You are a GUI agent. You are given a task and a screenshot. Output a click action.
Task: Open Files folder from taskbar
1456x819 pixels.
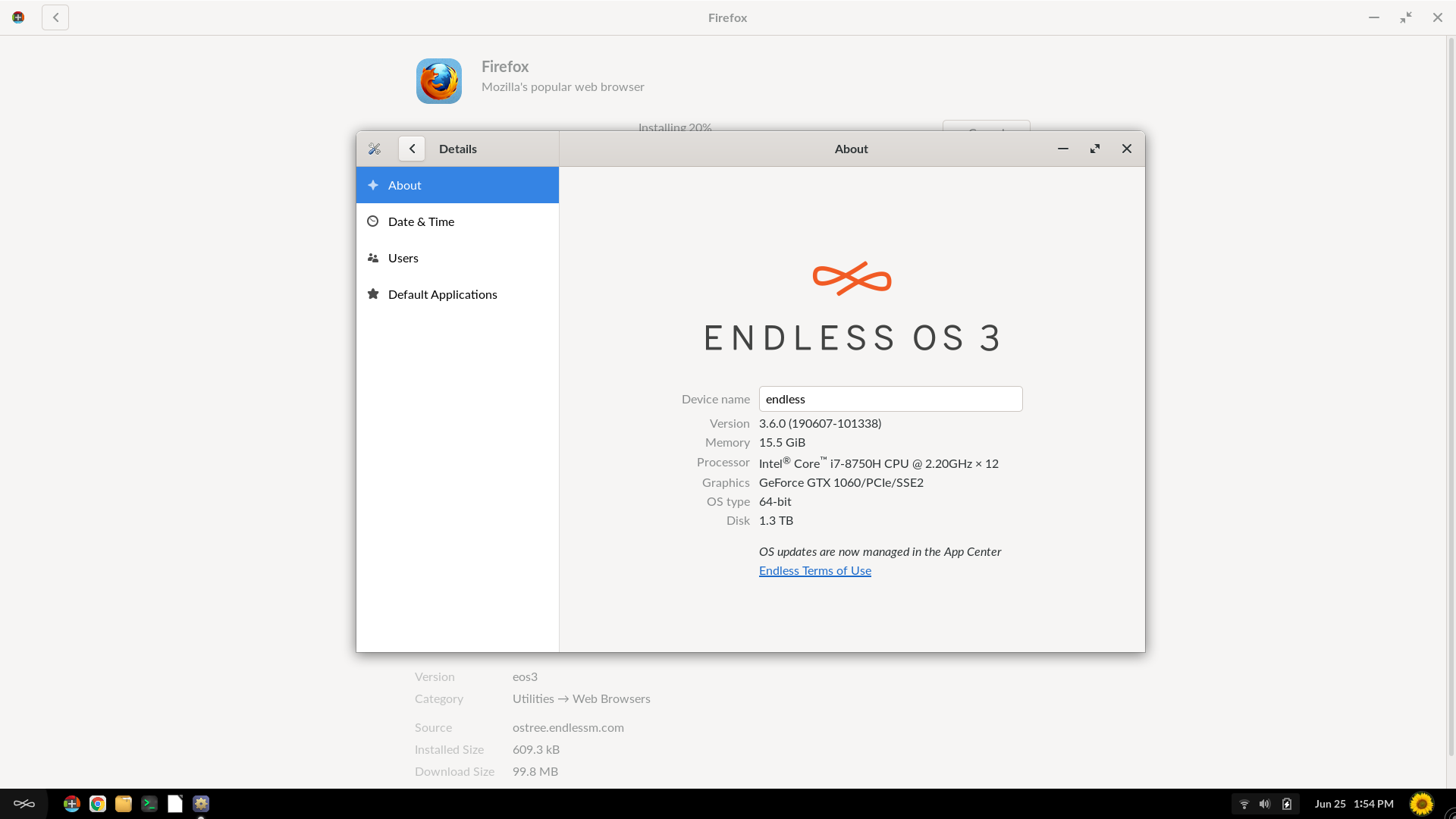click(124, 804)
